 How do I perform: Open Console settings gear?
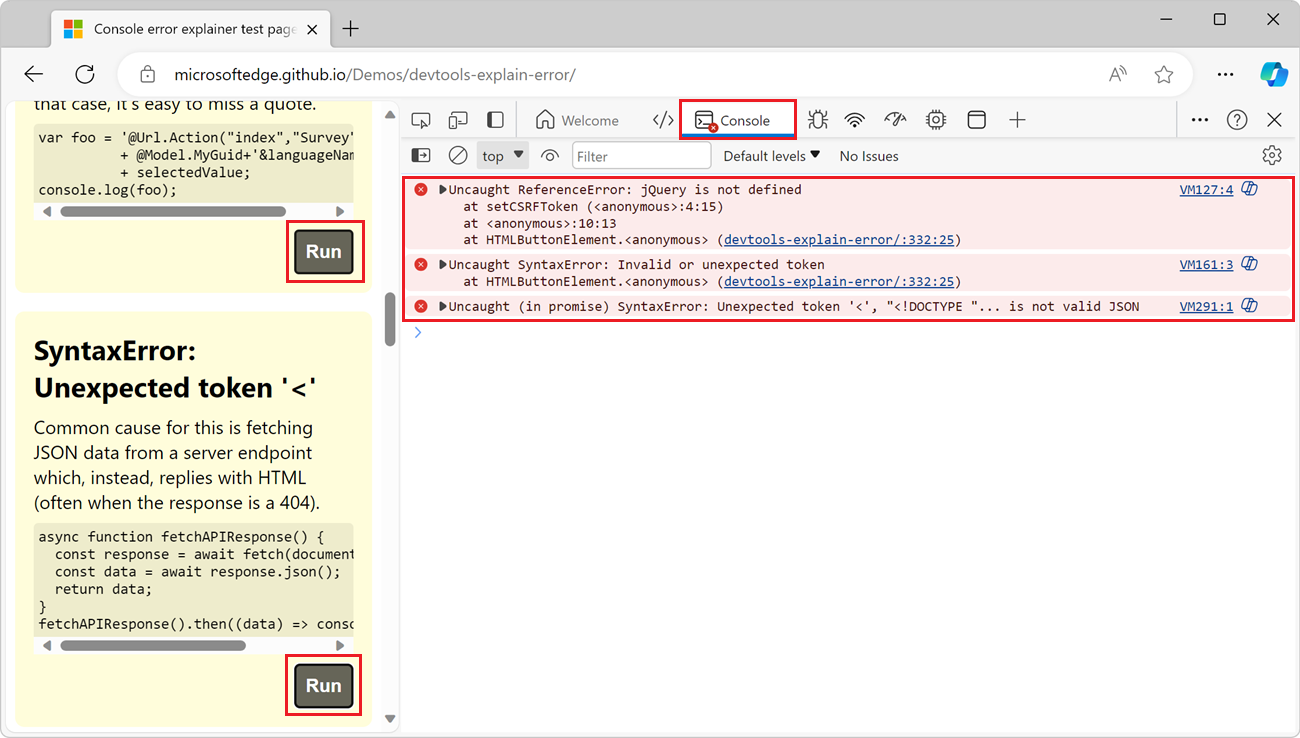click(1272, 155)
